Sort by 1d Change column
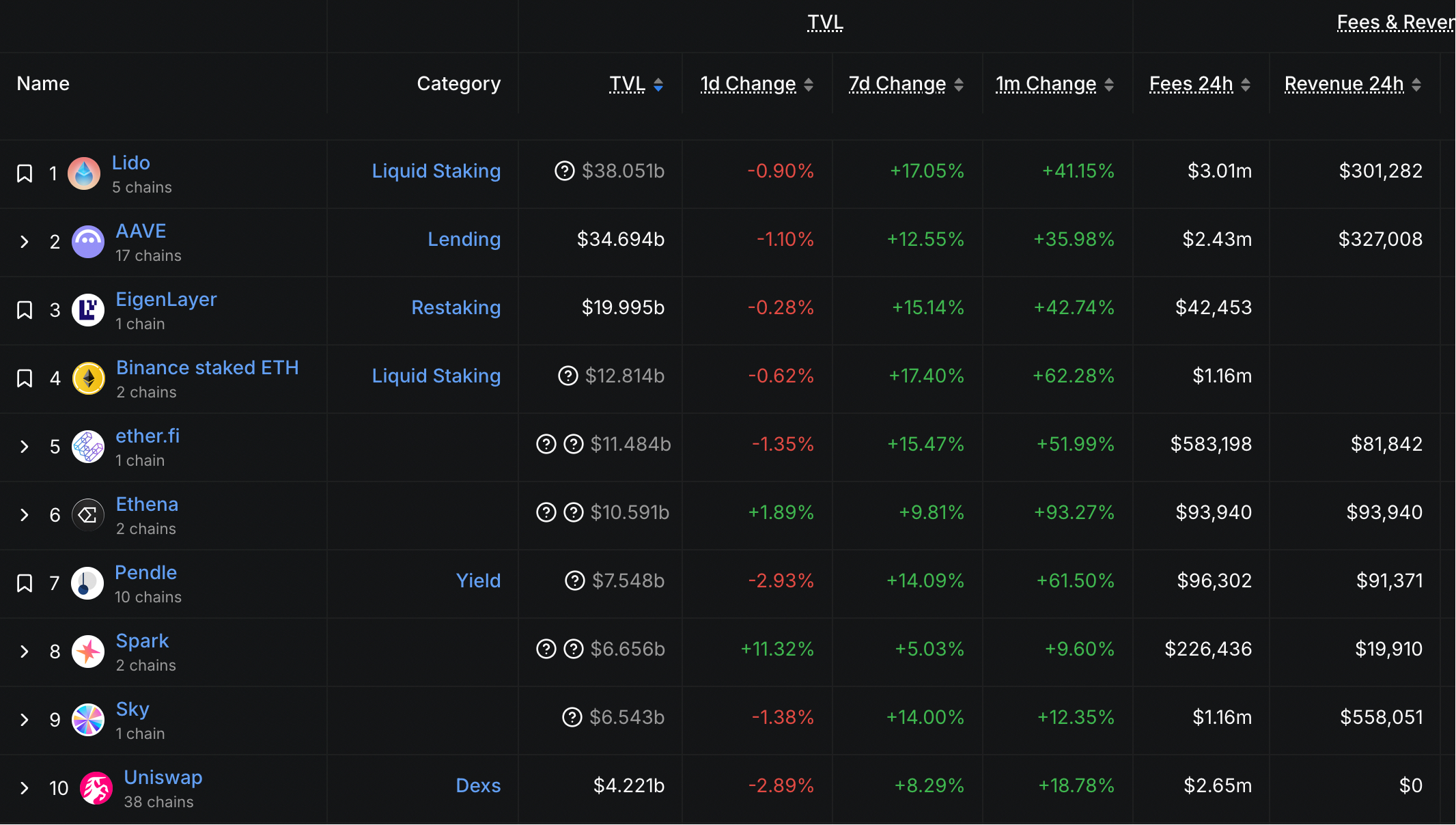The image size is (1456, 825). 757,84
